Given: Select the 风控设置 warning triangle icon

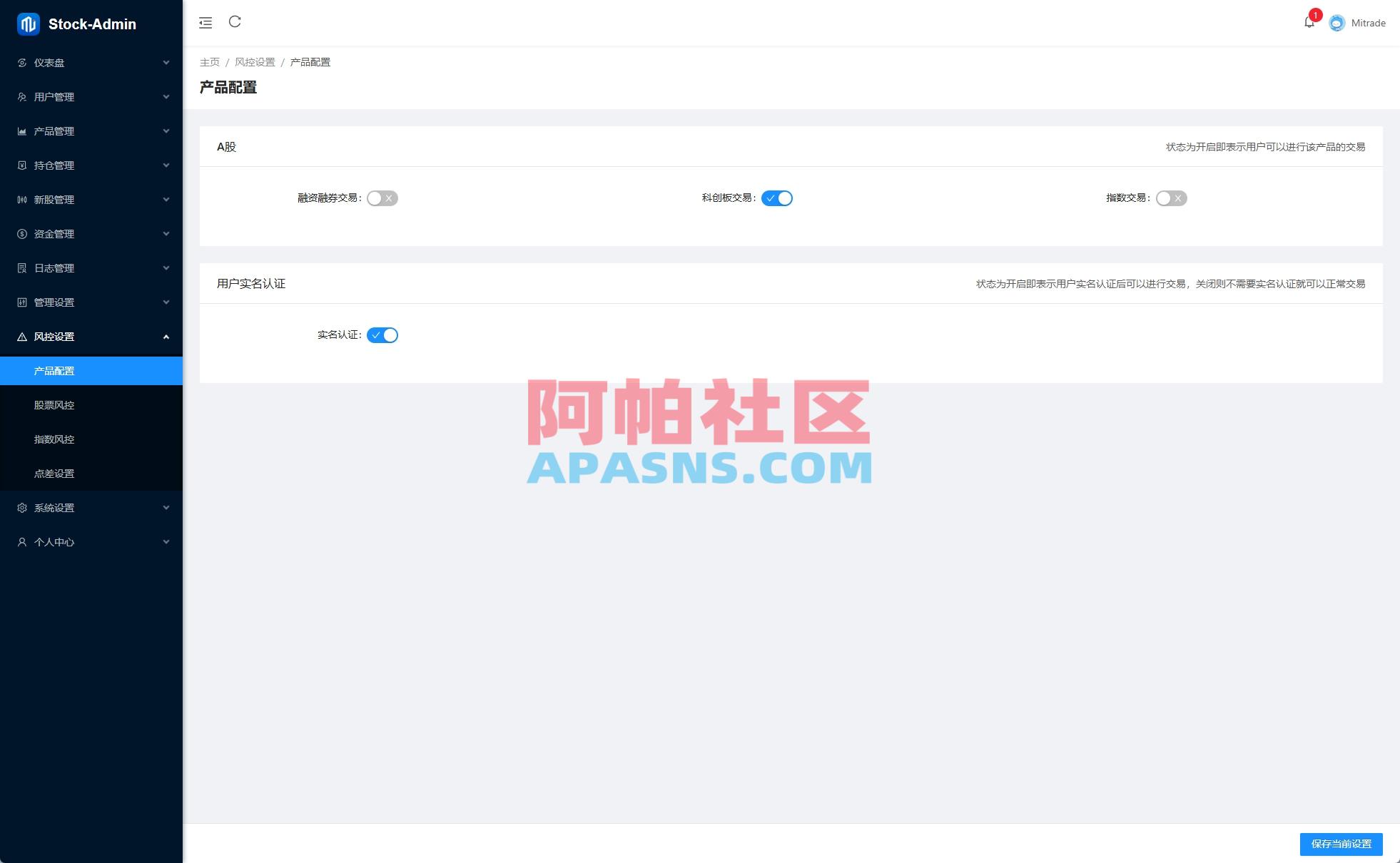Looking at the screenshot, I should coord(21,336).
